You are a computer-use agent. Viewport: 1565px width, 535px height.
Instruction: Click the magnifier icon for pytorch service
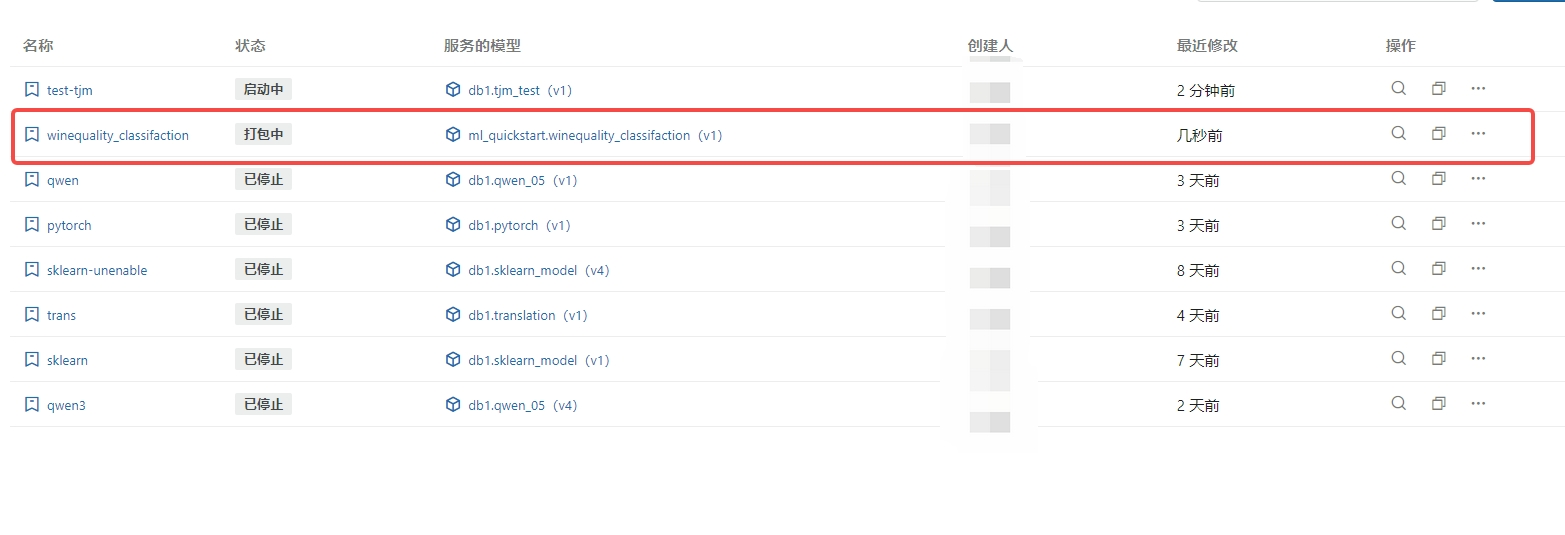[1398, 223]
